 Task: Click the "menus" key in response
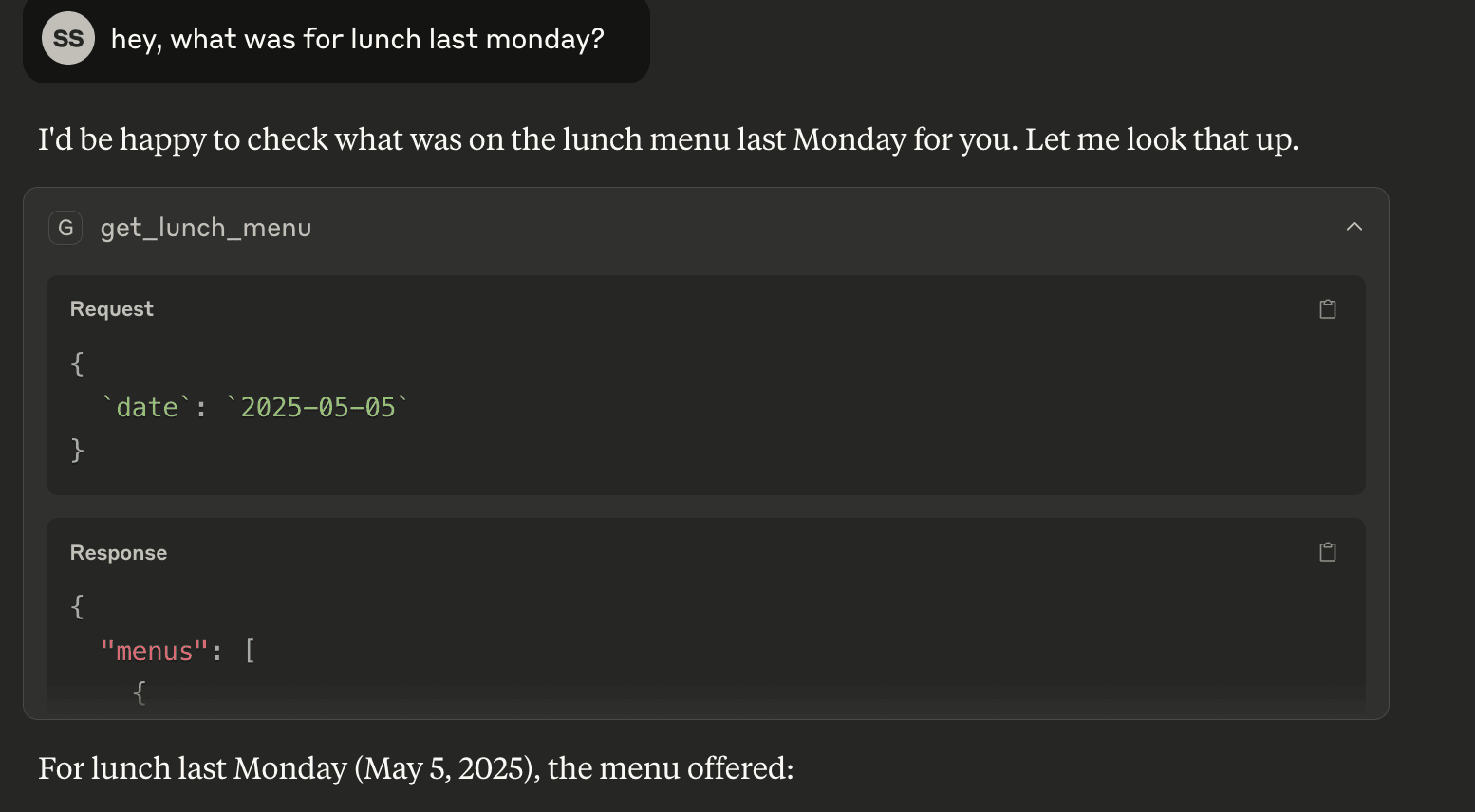154,652
